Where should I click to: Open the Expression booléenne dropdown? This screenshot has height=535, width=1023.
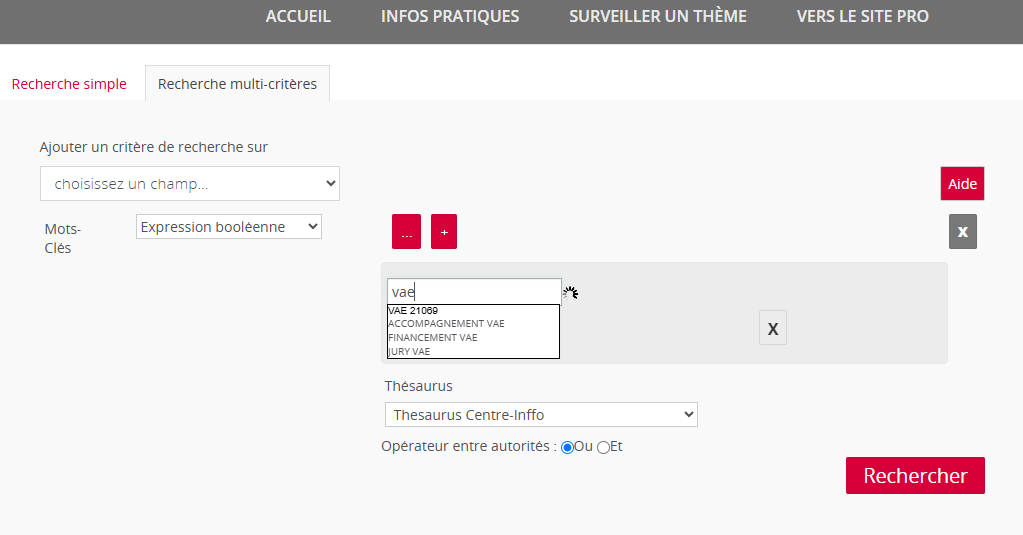coord(229,226)
